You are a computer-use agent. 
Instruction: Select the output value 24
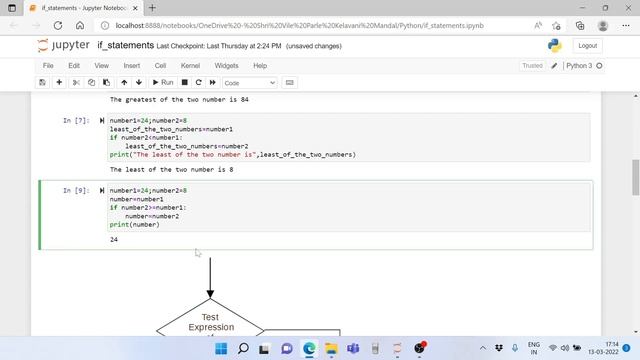[x=114, y=240]
